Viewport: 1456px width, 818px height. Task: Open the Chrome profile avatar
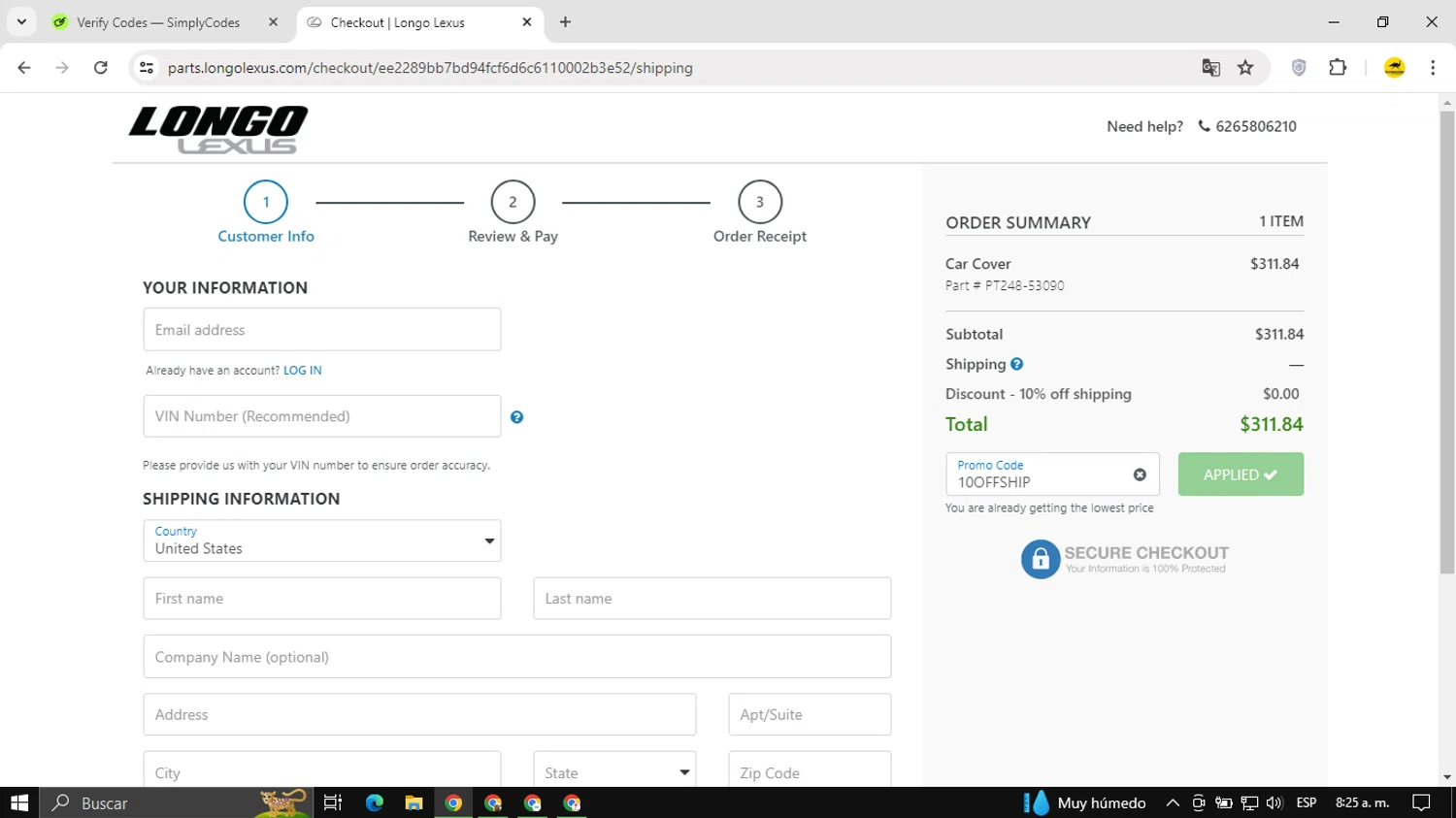point(1394,68)
